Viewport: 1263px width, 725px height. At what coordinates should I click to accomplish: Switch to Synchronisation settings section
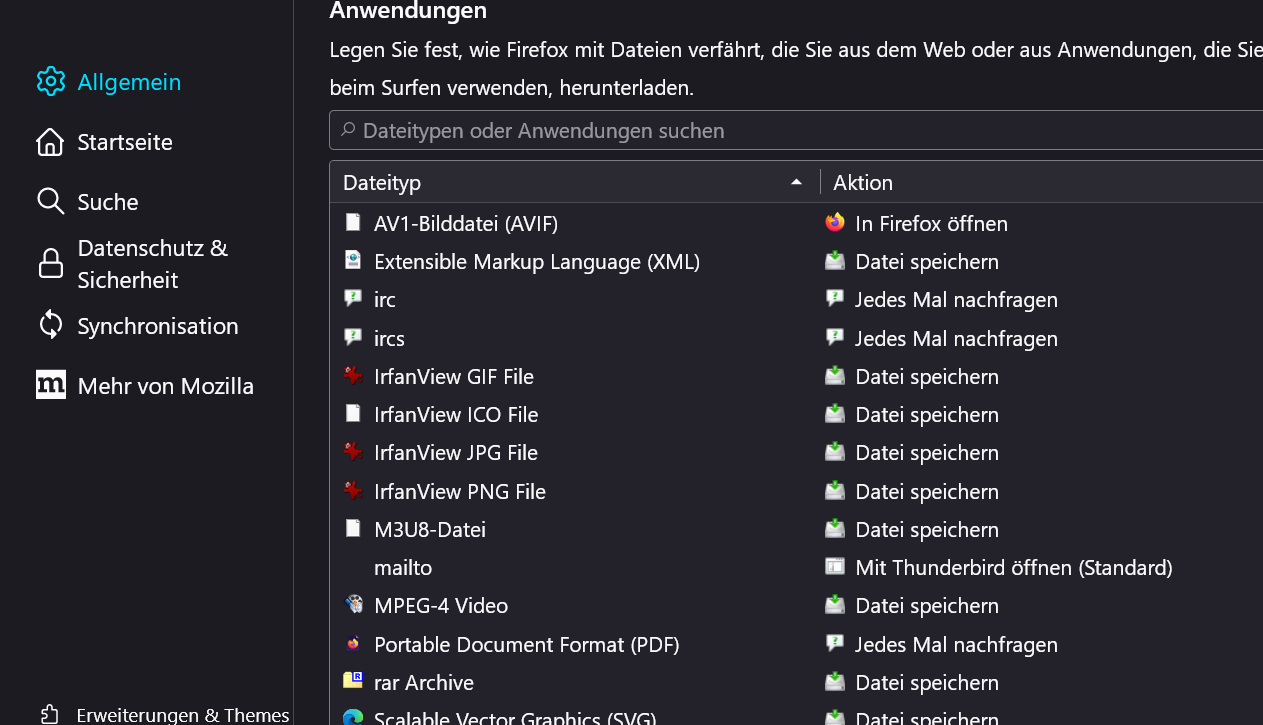158,326
